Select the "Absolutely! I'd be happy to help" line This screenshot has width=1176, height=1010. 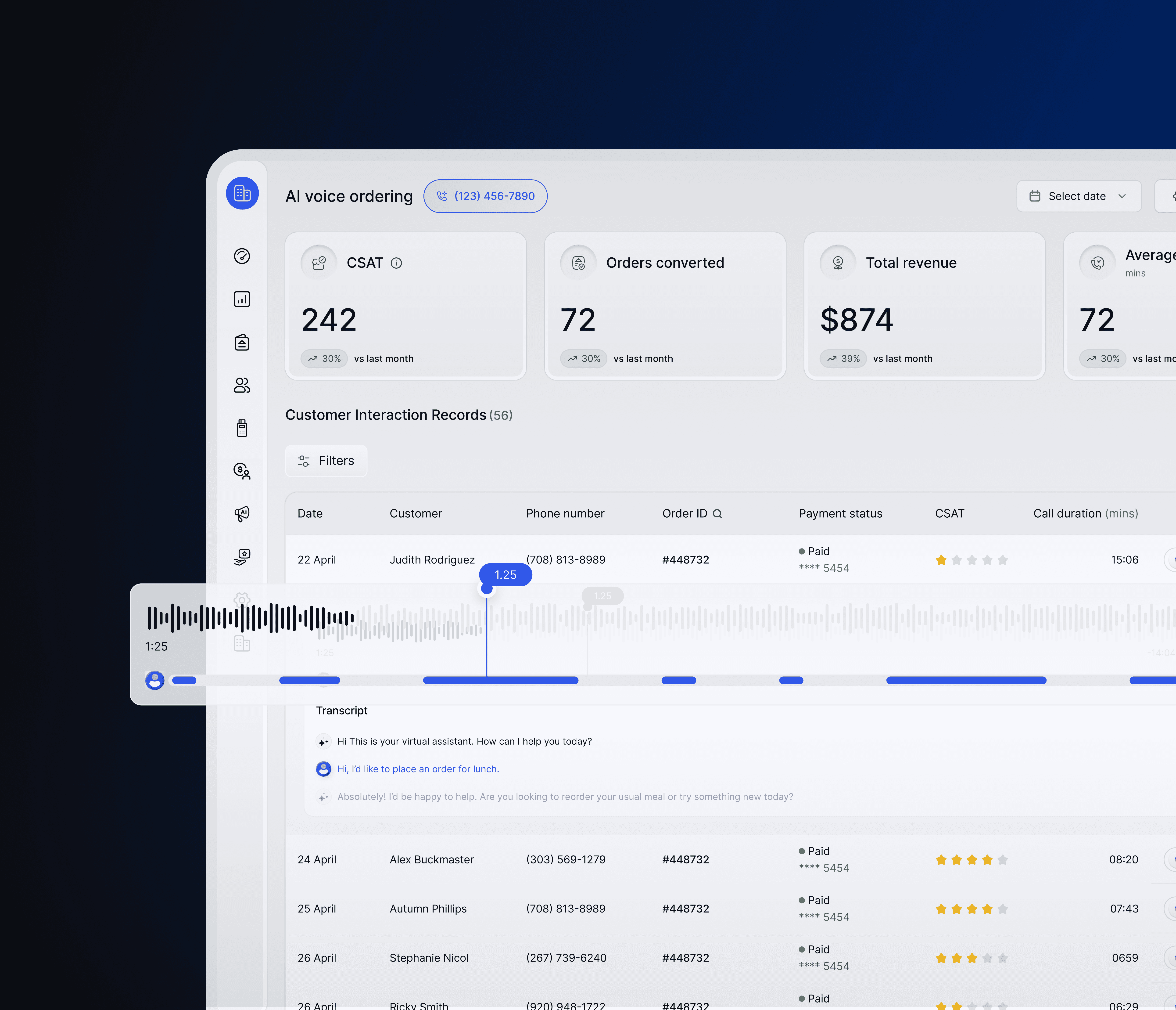pyautogui.click(x=565, y=797)
